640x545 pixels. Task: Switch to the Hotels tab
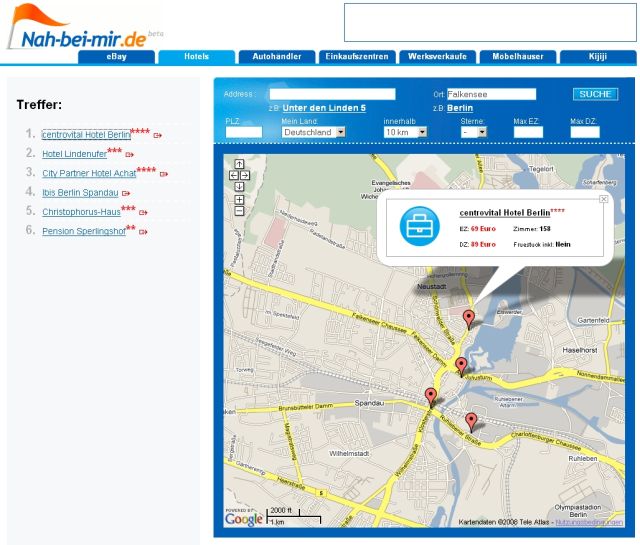(x=197, y=57)
